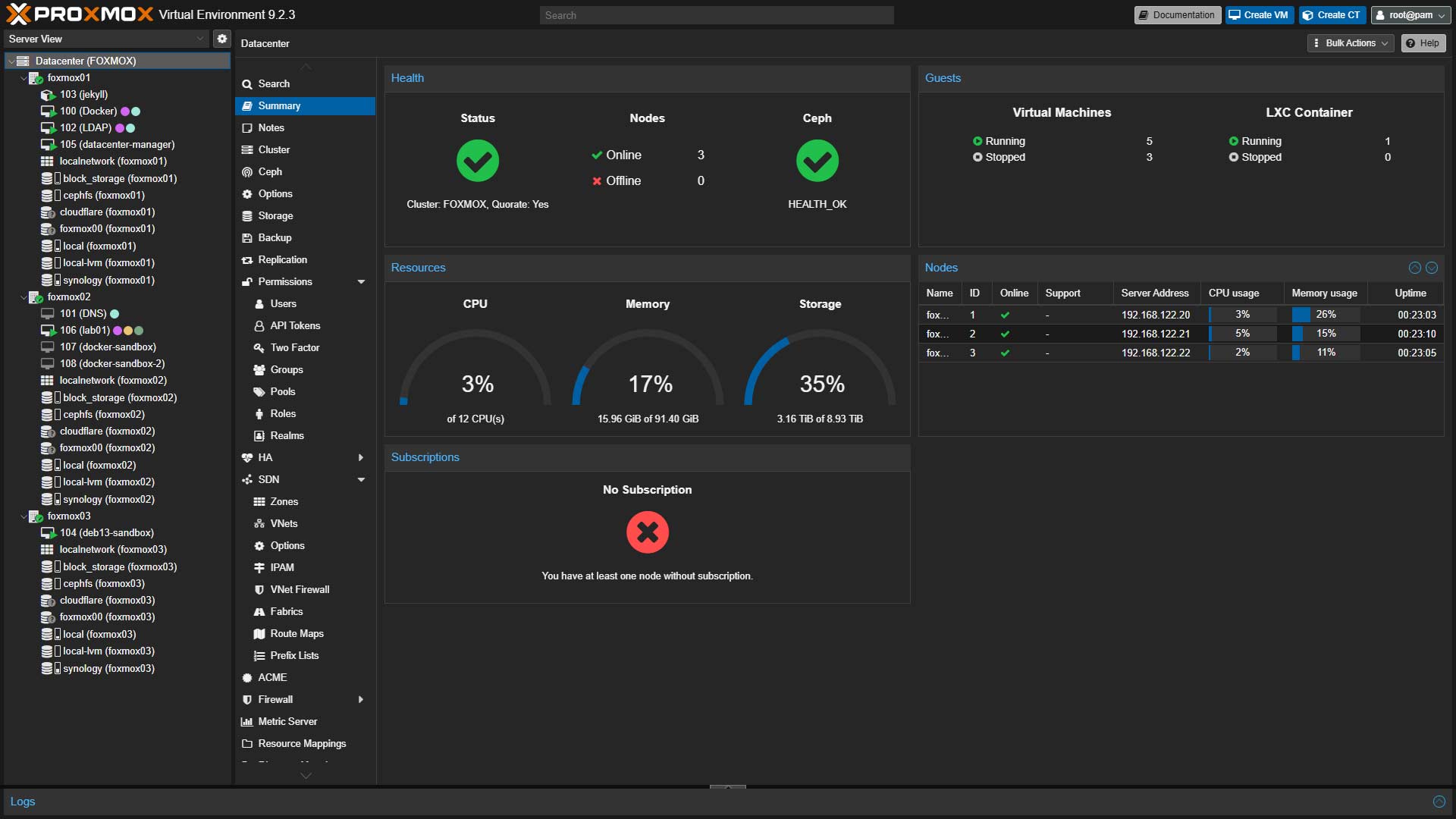Click the Create CT button
This screenshot has width=1456, height=819.
coord(1332,15)
